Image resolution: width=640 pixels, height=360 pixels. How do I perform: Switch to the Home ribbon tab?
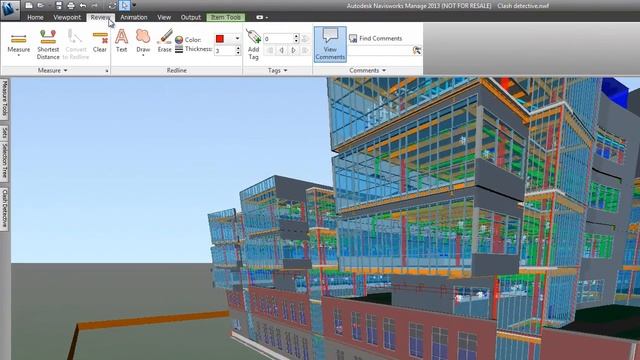[35, 18]
